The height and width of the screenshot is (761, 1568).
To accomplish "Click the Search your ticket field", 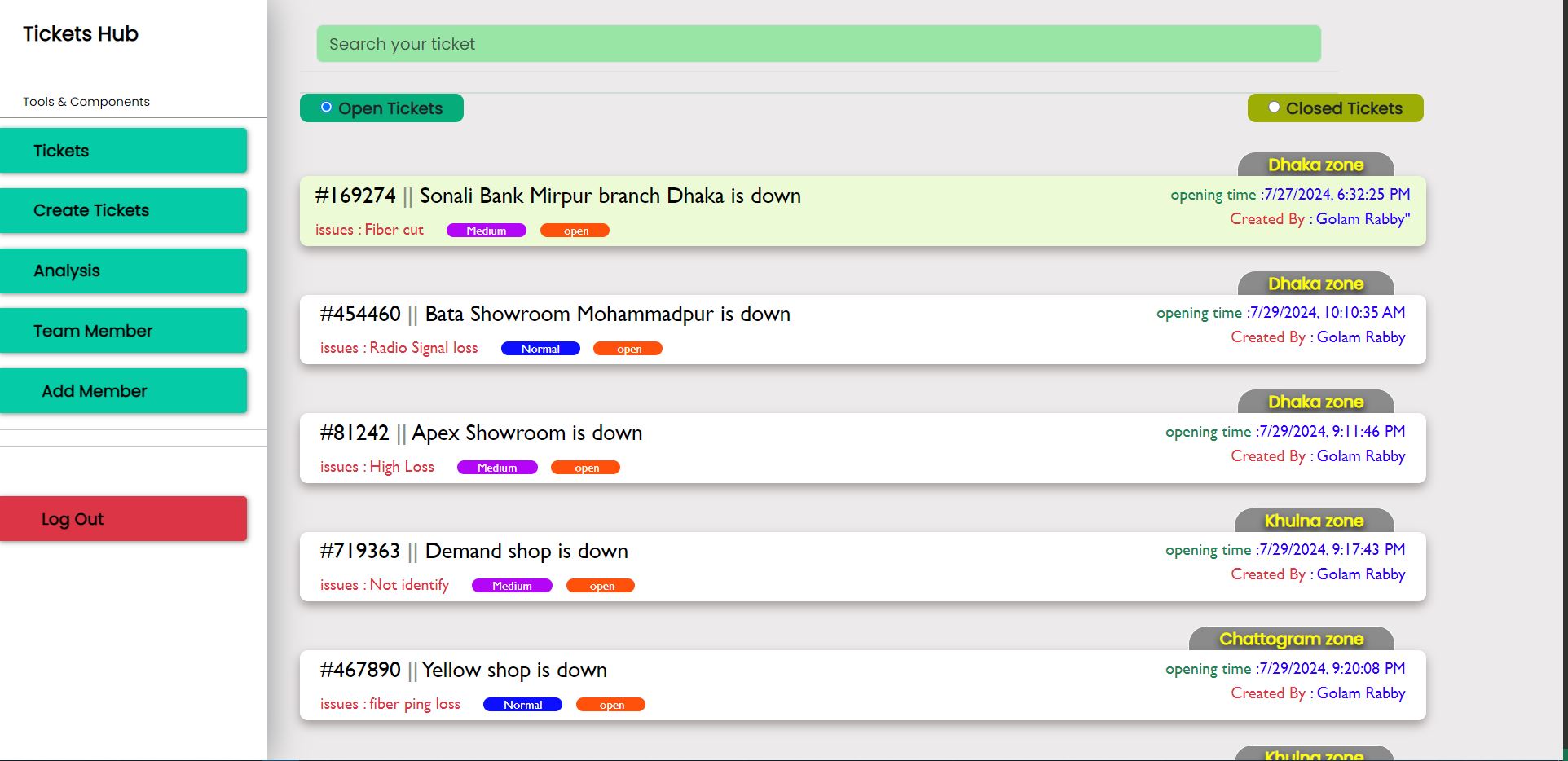I will [x=818, y=44].
